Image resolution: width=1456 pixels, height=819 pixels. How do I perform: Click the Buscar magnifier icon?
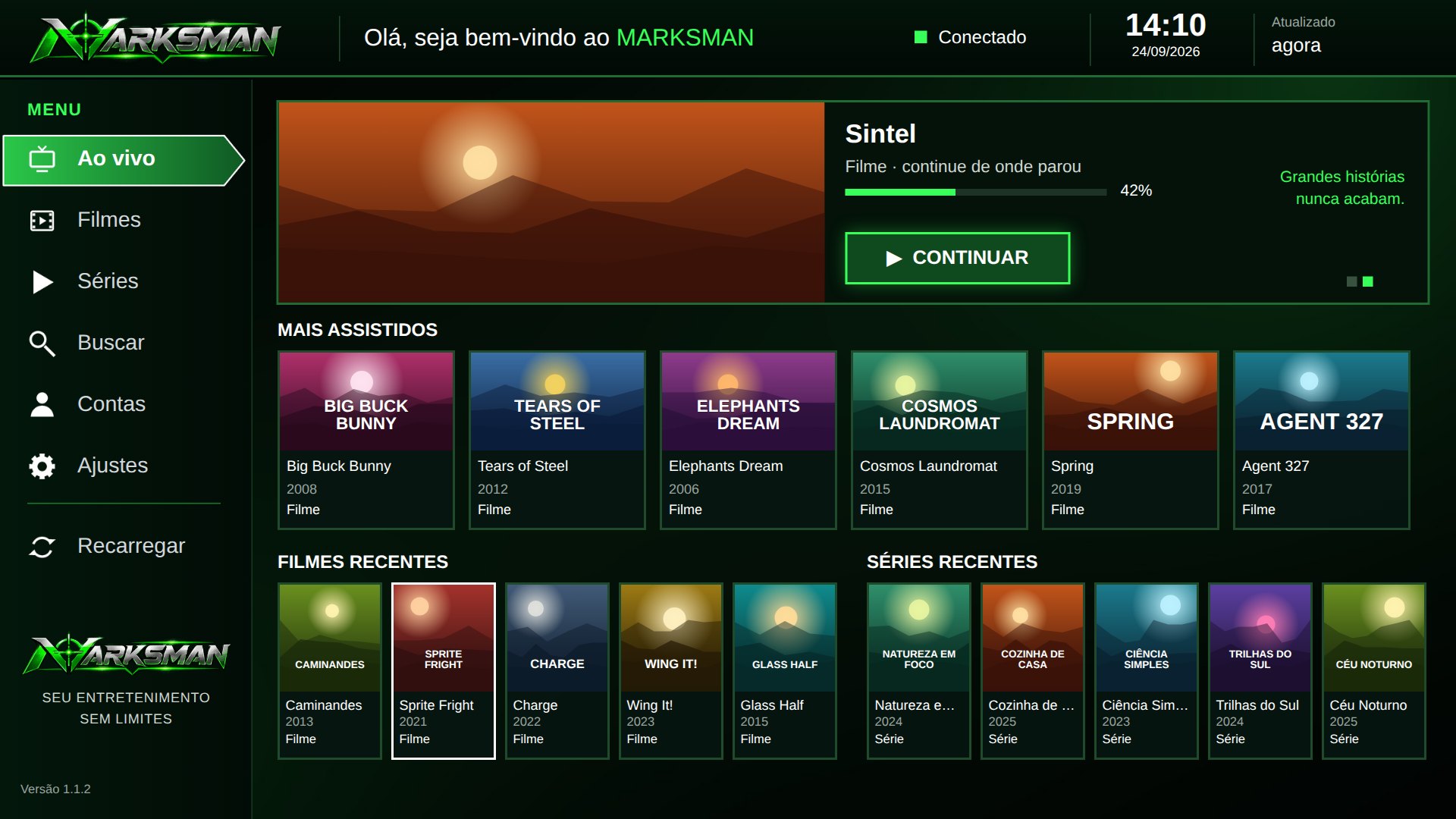[x=42, y=344]
